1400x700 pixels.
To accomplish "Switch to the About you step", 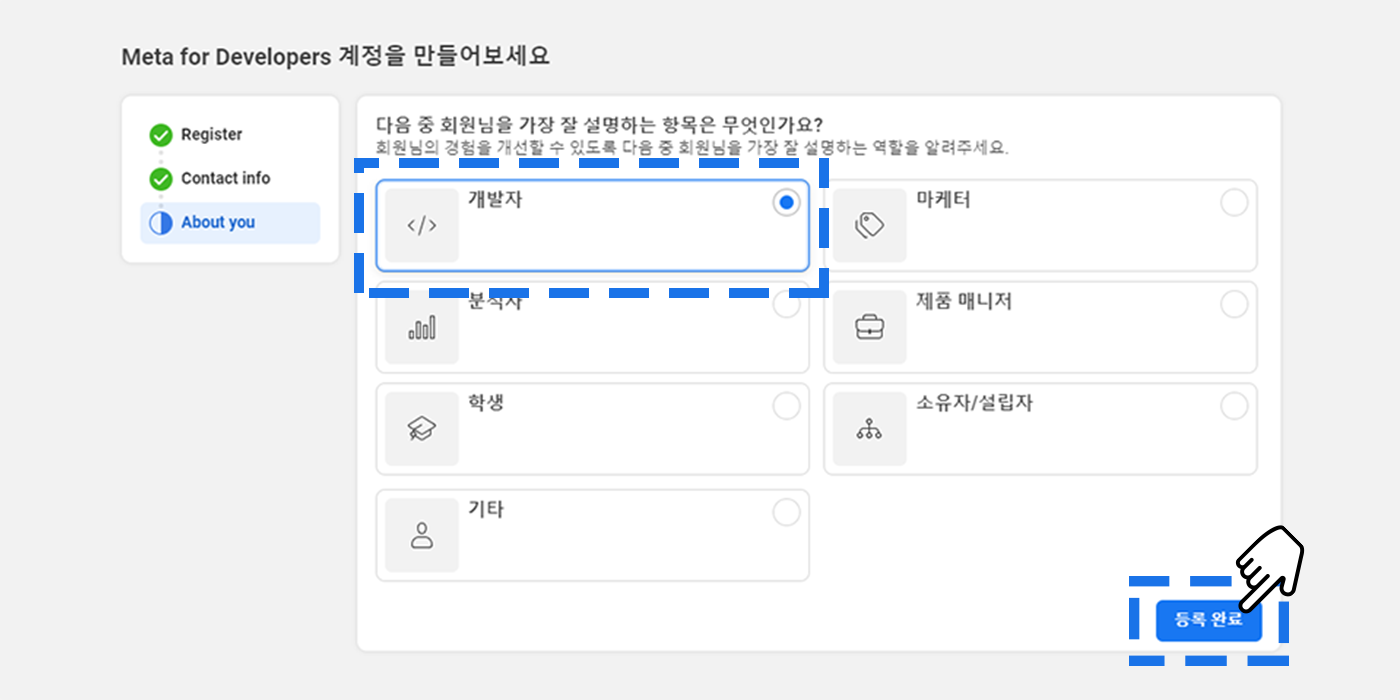I will pyautogui.click(x=218, y=223).
